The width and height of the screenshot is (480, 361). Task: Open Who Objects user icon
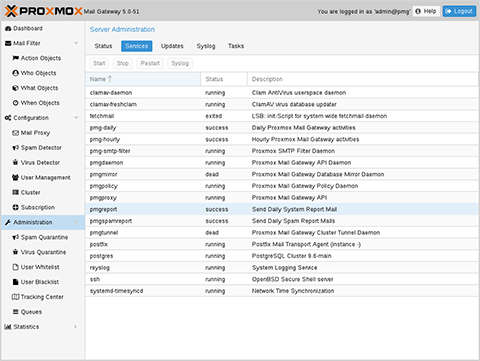15,73
